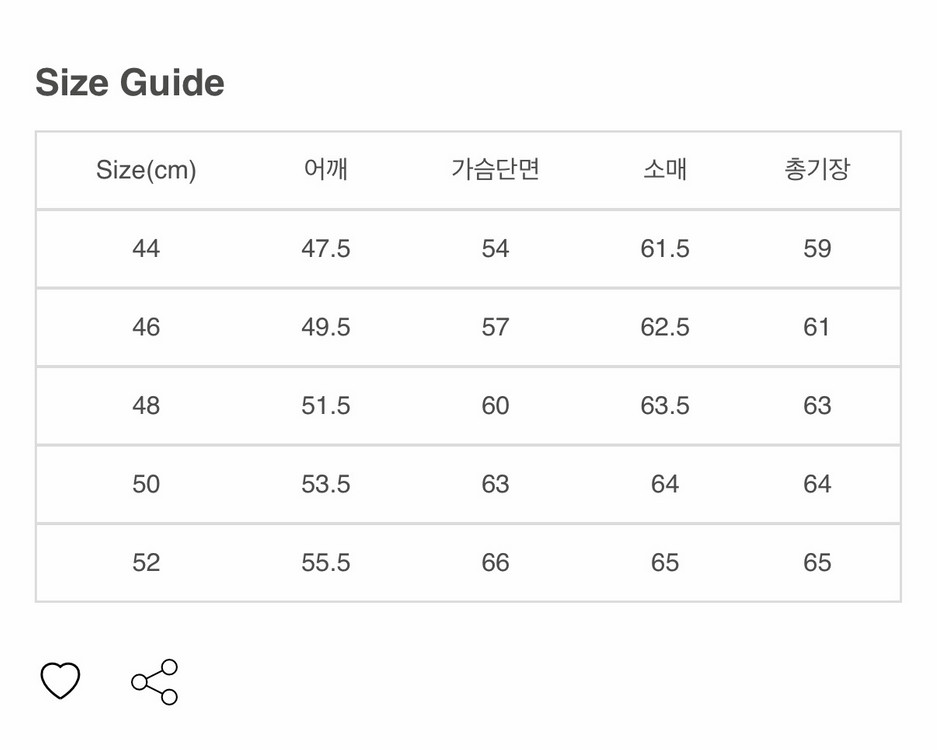This screenshot has height=750, width=937.
Task: Click the Size(cm) column header
Action: click(146, 170)
